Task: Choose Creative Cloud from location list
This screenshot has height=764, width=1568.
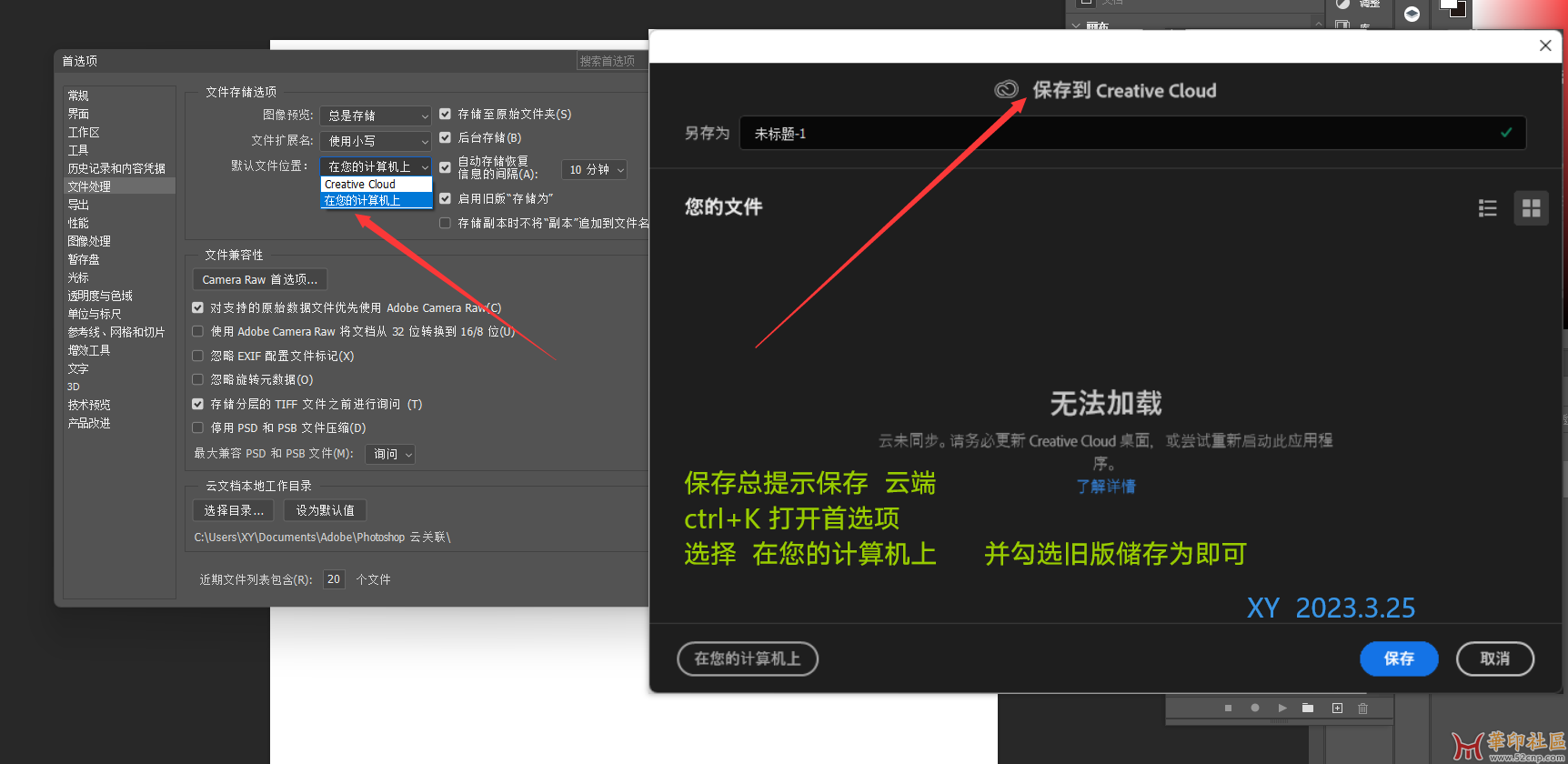Action: pos(377,184)
